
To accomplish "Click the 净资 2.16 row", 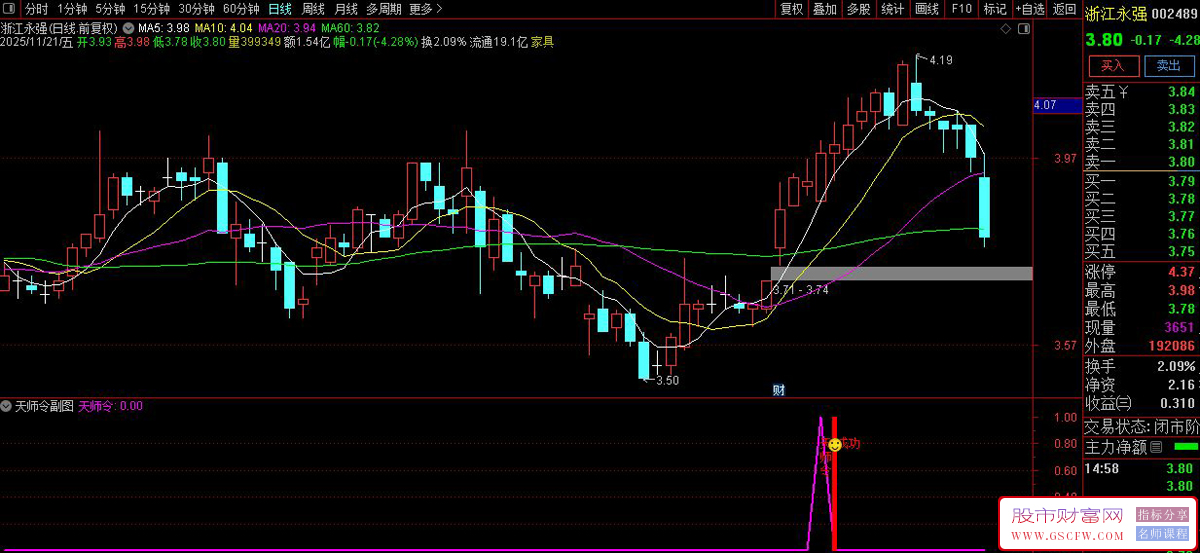I will [1140, 384].
